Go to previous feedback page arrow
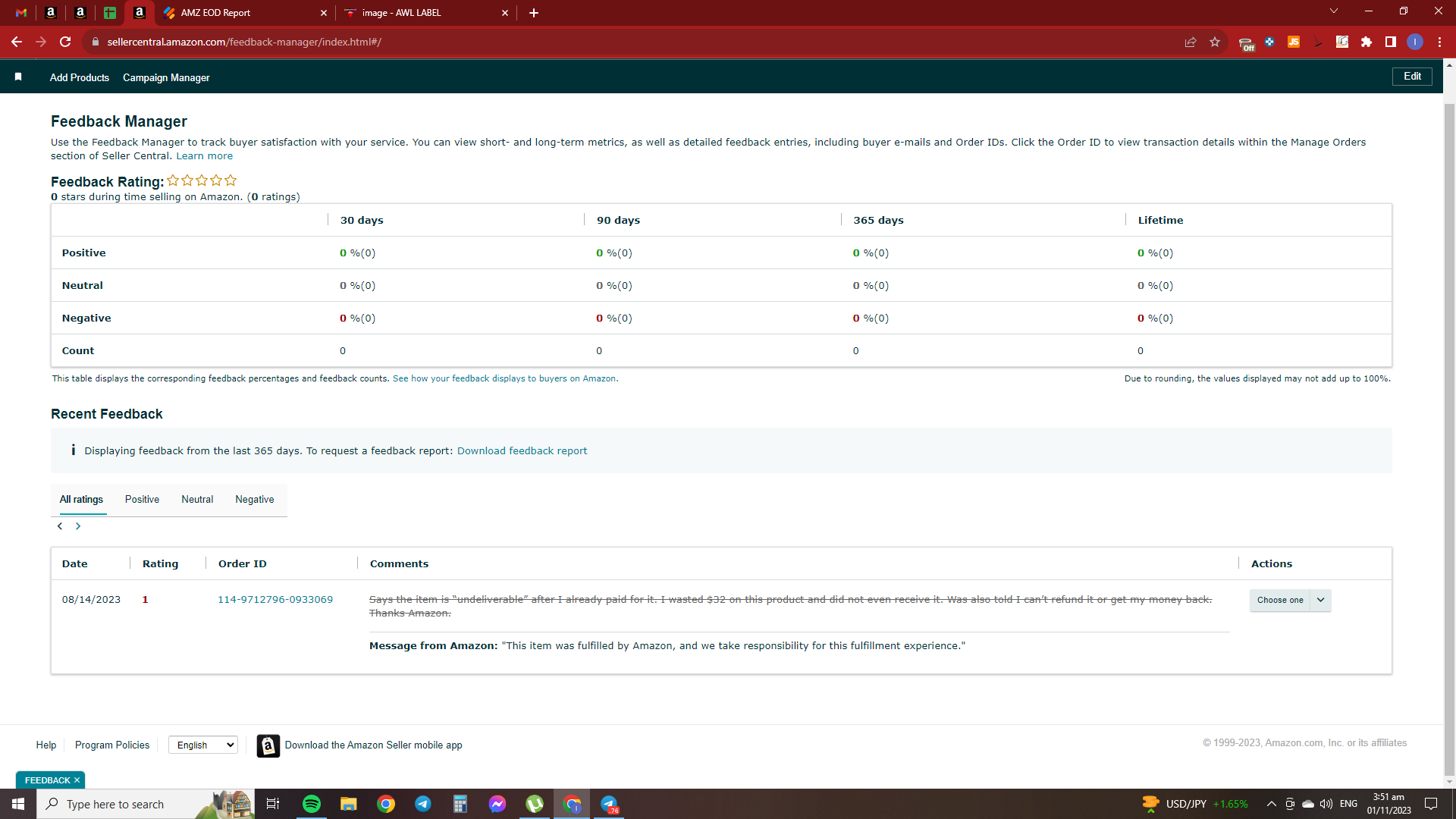The height and width of the screenshot is (819, 1456). [60, 526]
